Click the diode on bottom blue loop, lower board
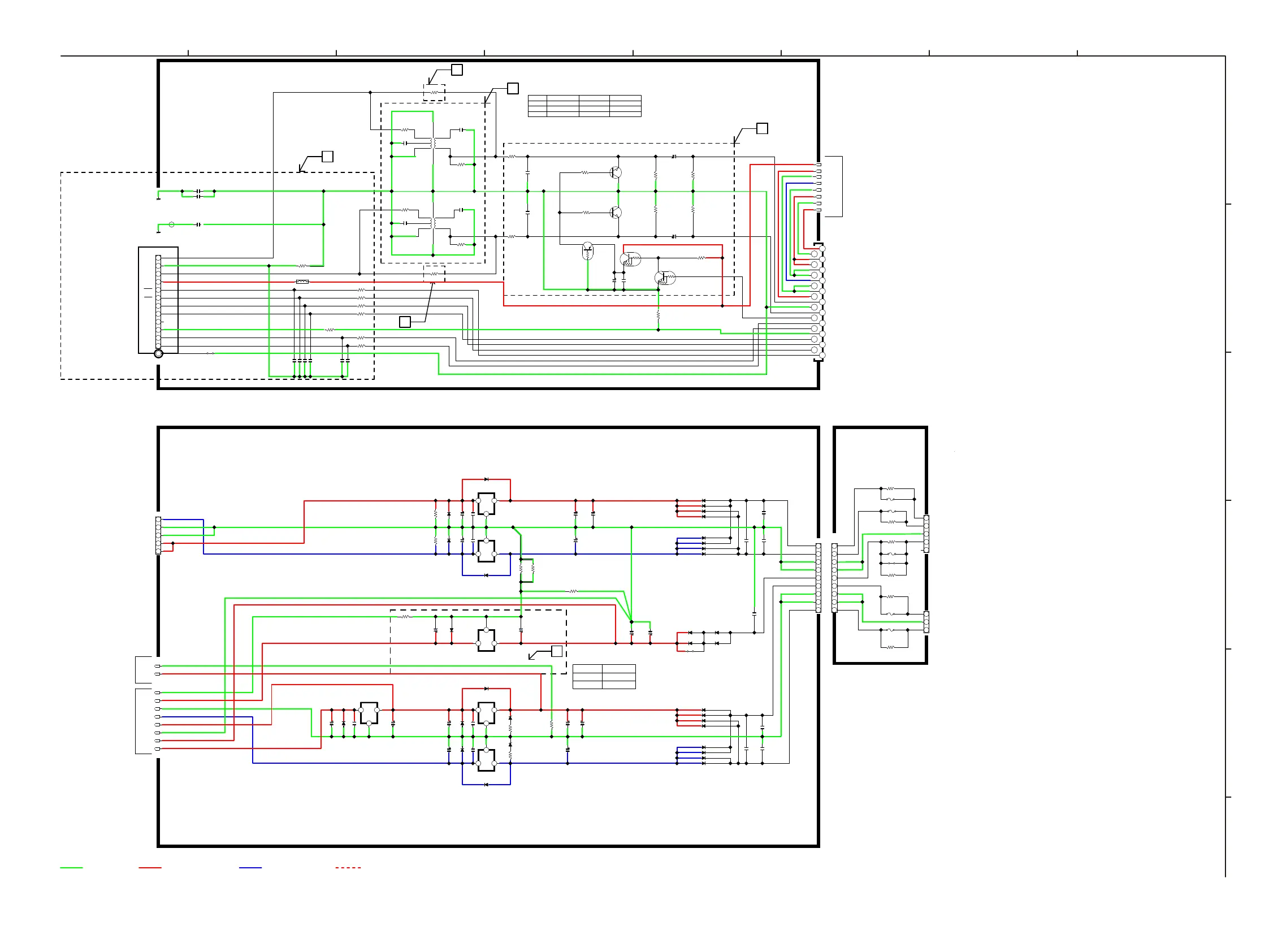This screenshot has height=952, width=1282. coord(486,784)
